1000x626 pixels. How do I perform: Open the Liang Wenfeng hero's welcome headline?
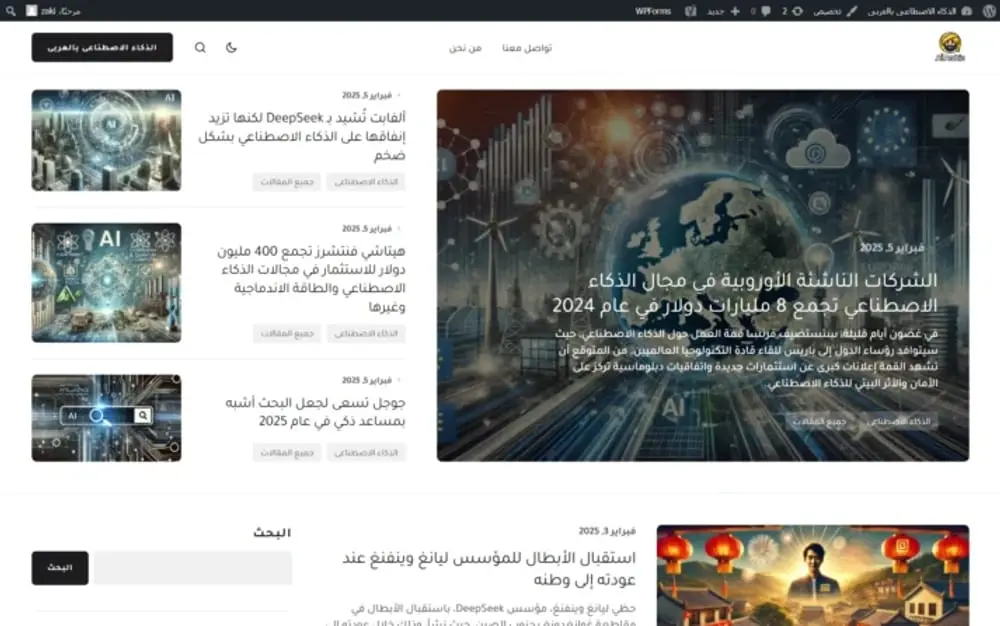tap(489, 569)
